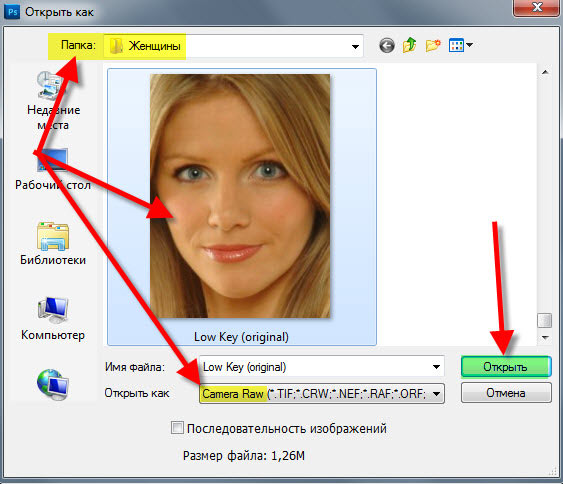
Task: Click the Отмена button
Action: 506,393
